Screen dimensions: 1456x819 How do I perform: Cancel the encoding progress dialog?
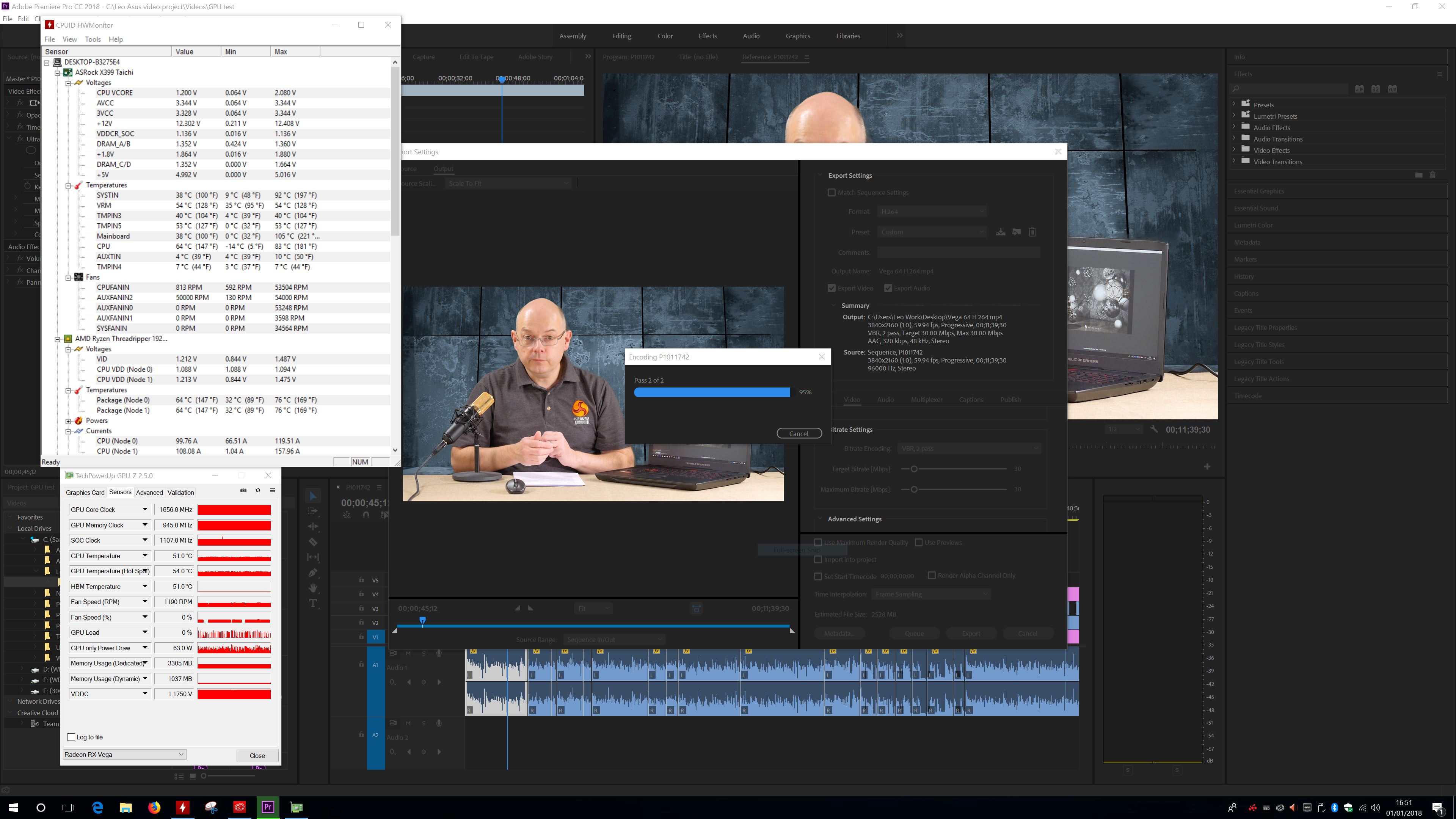(x=799, y=433)
